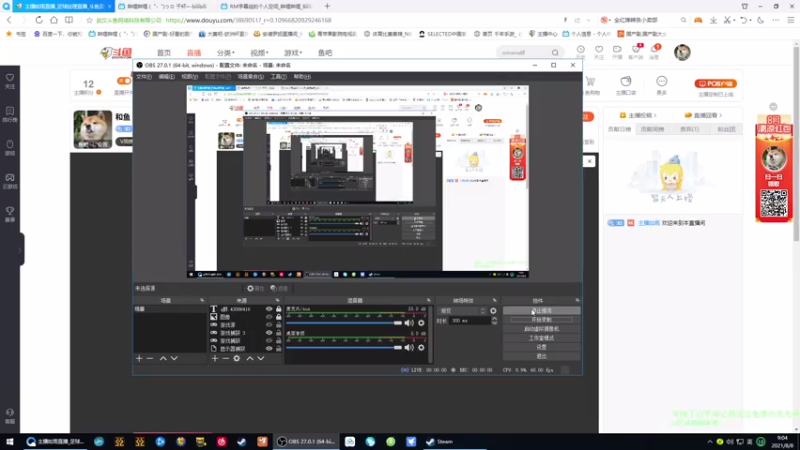The width and height of the screenshot is (800, 450).
Task: Move the scene down in the scenes panel
Action: (x=174, y=359)
